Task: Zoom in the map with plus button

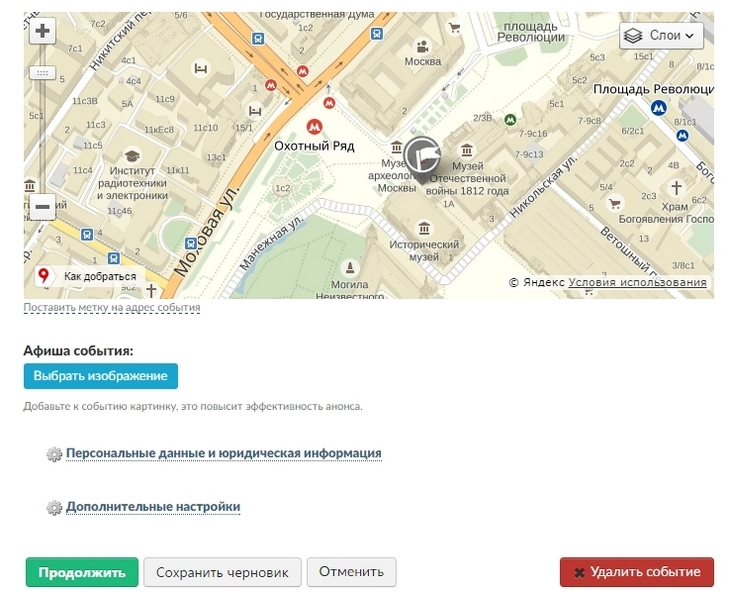Action: [x=42, y=31]
